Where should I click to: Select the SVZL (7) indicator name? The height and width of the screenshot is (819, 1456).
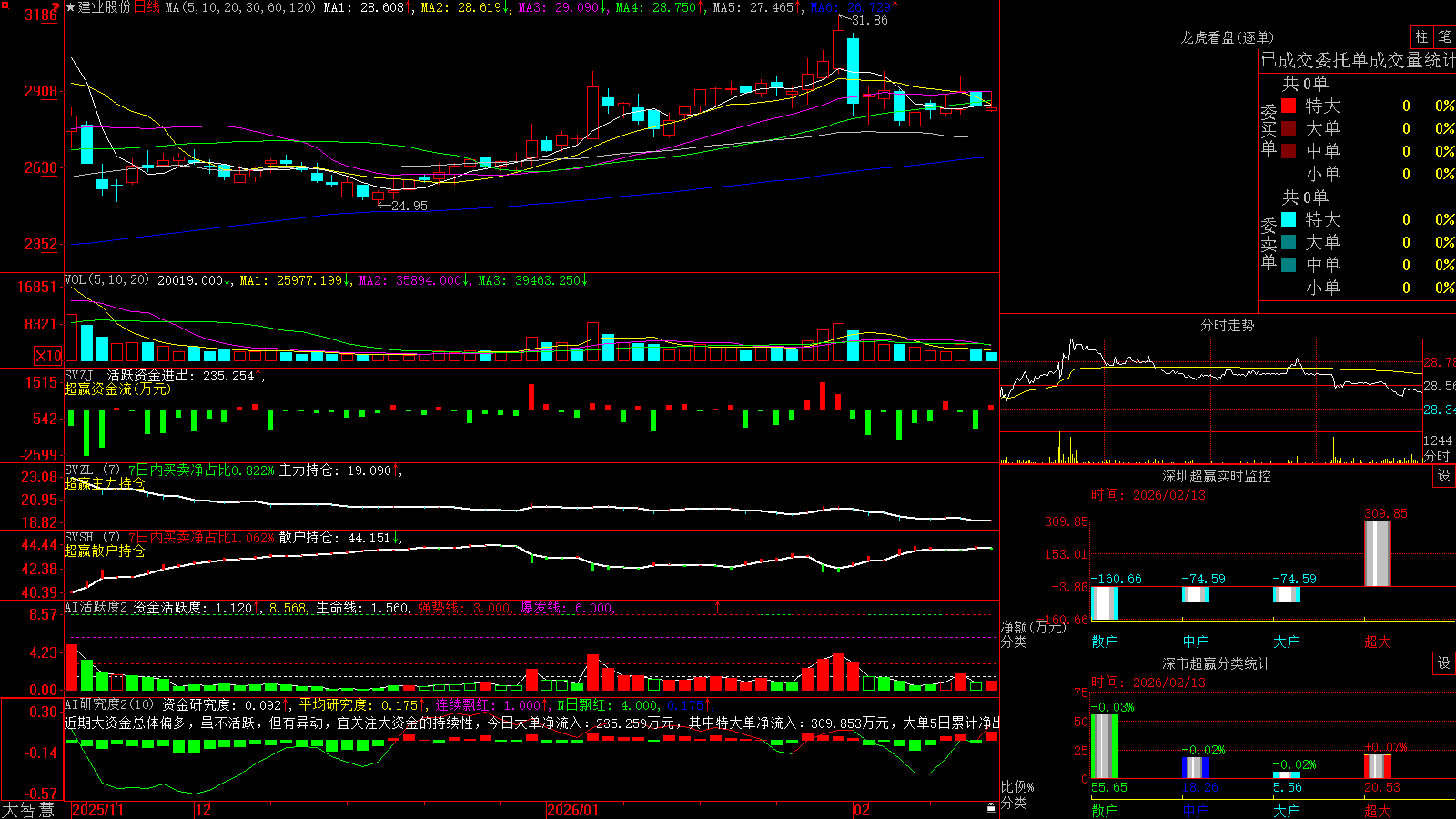pyautogui.click(x=92, y=470)
